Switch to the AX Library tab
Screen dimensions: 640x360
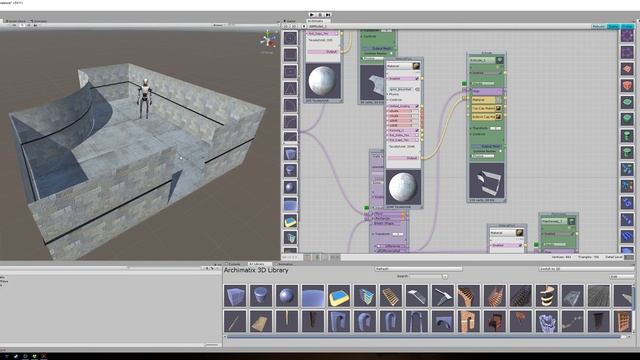tap(257, 264)
